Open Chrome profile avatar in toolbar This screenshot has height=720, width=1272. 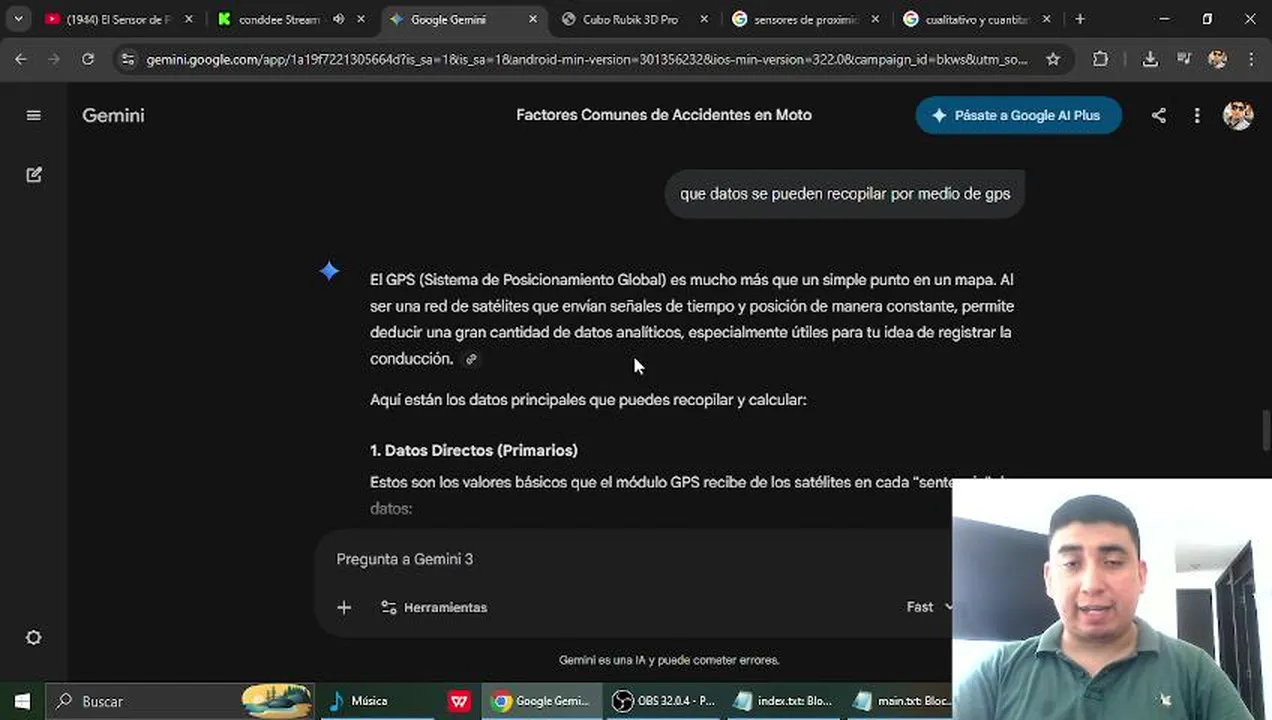click(x=1217, y=60)
